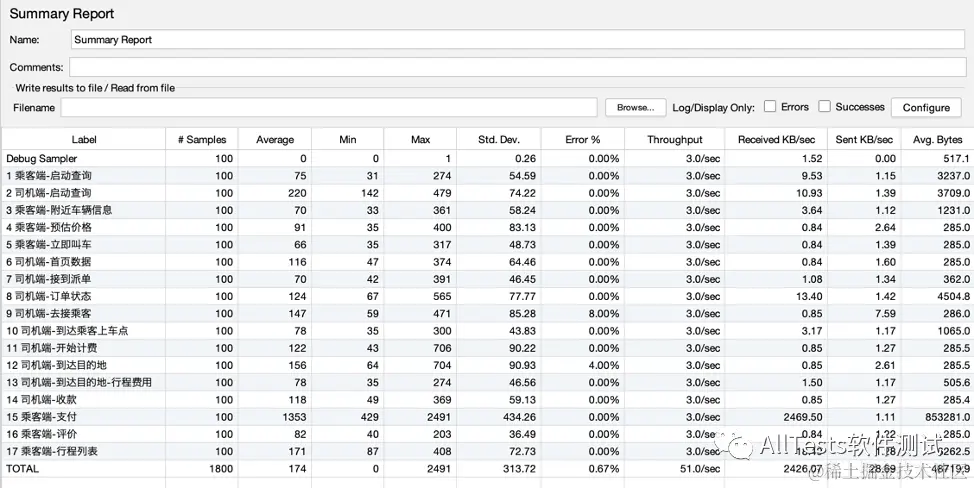Click the 517.1 Avg. Bytes value

coord(957,159)
